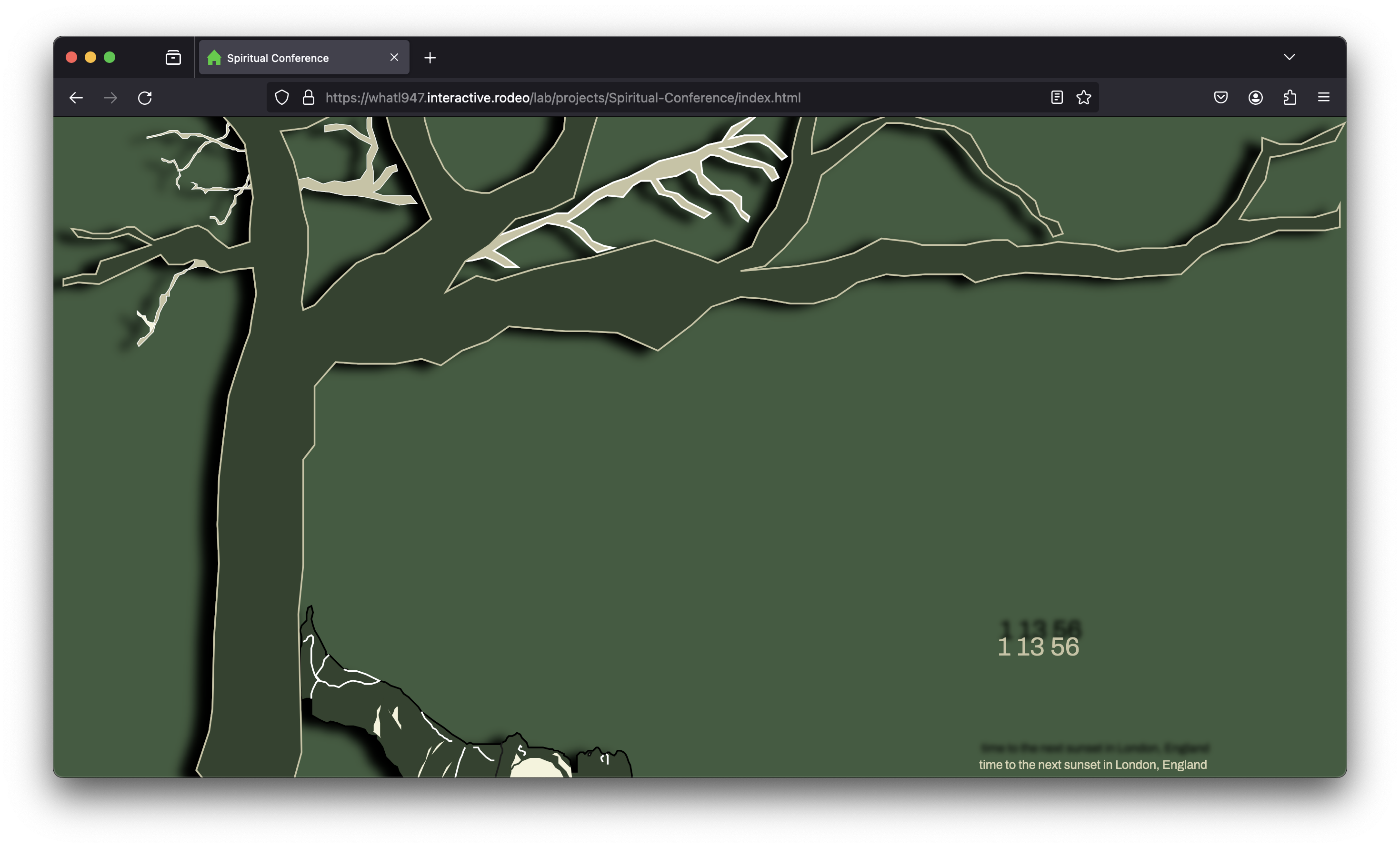Maximize the window with the green button
The width and height of the screenshot is (1400, 848).
(x=110, y=57)
